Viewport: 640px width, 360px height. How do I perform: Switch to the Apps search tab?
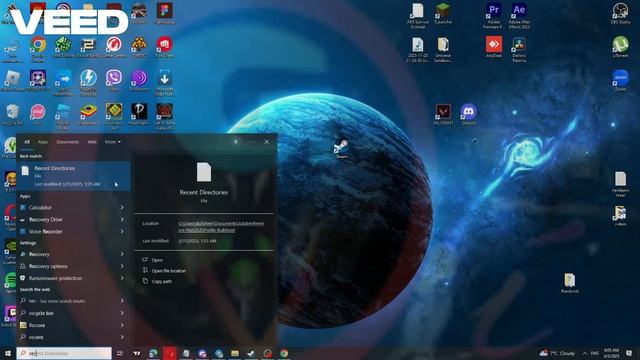tap(43, 142)
